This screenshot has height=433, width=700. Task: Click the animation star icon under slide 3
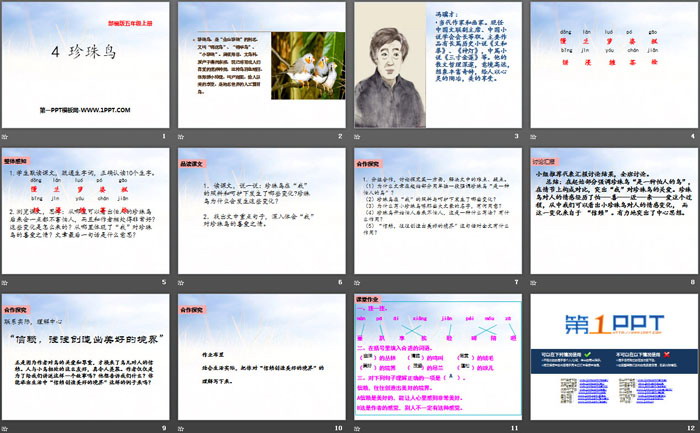click(357, 137)
